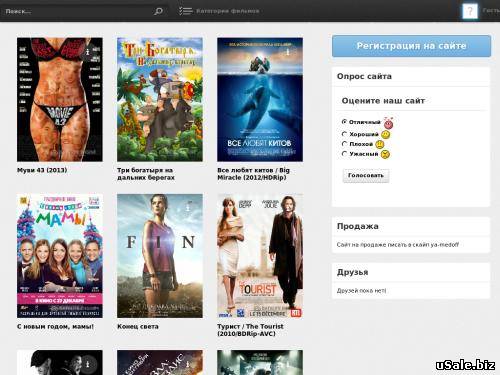Open the Турист / The Tourist title link
This screenshot has width=500, height=375.
[250, 330]
